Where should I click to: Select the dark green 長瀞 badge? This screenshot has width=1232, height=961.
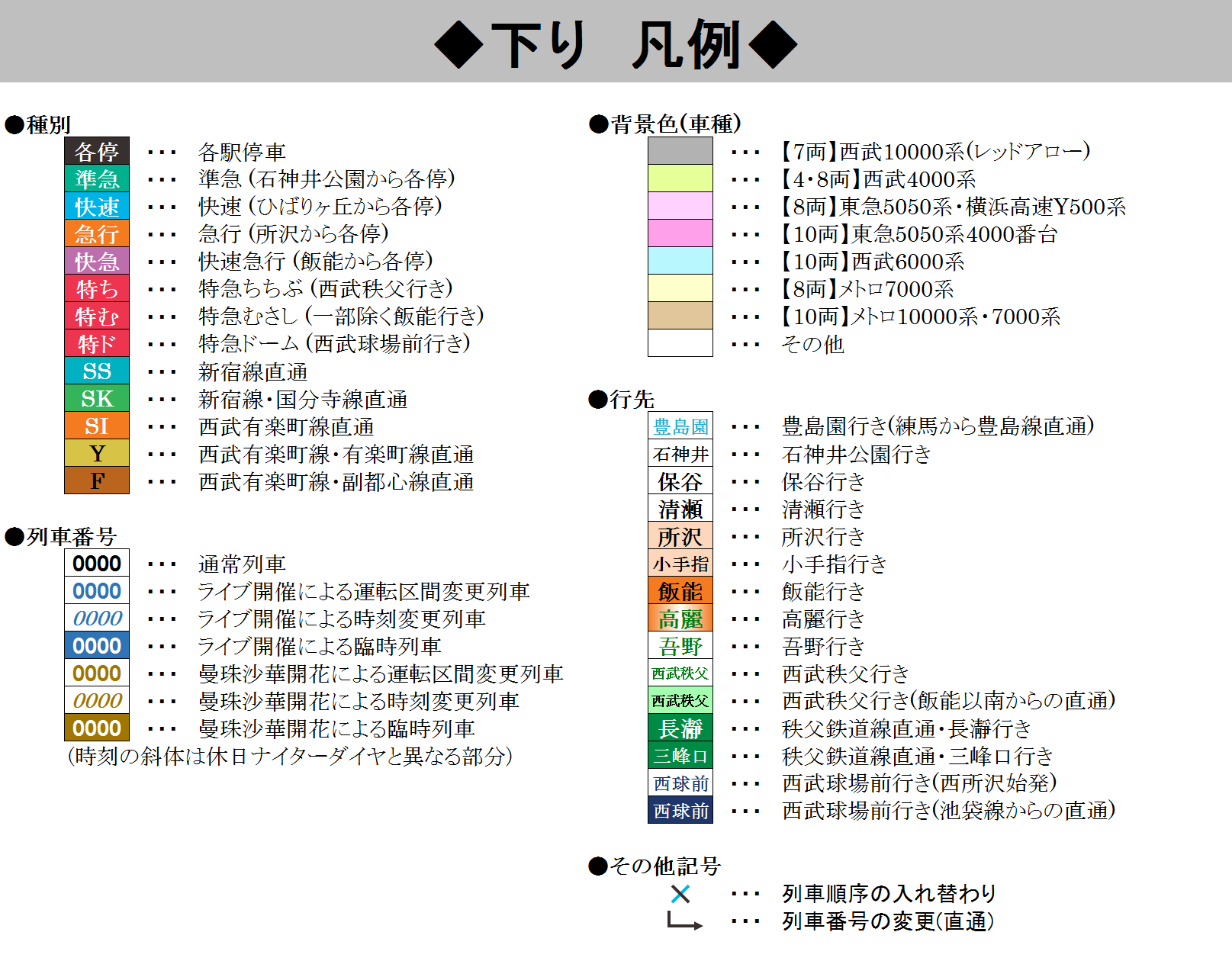[680, 728]
